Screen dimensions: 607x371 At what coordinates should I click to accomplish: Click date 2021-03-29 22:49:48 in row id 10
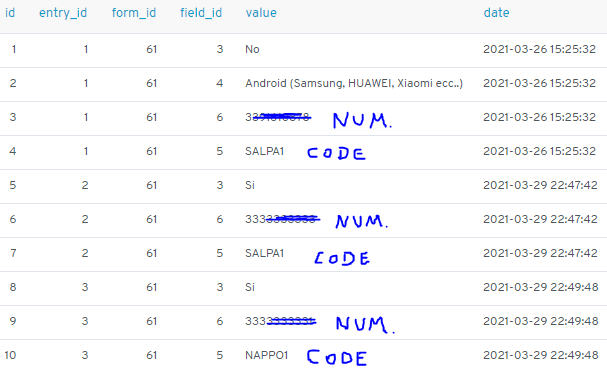click(x=541, y=355)
